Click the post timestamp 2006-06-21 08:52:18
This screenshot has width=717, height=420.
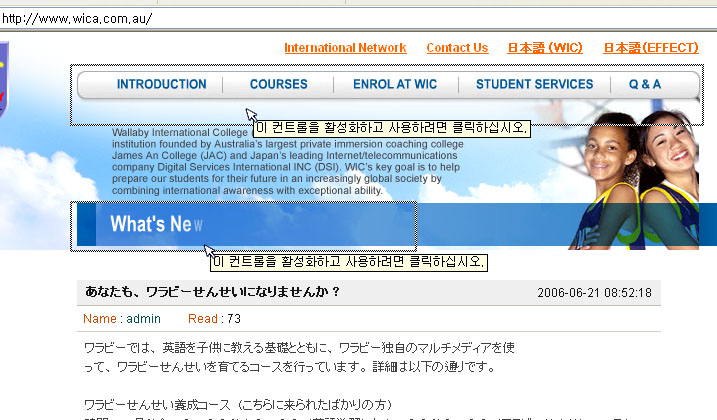(594, 293)
